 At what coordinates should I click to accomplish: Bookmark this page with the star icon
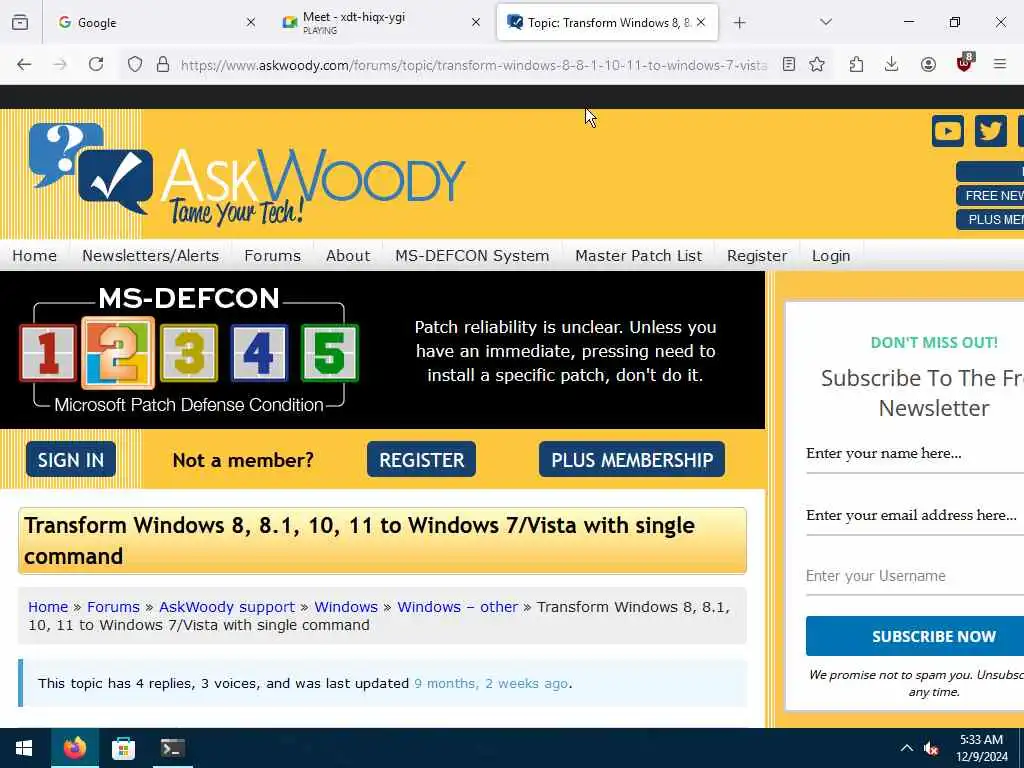point(817,64)
